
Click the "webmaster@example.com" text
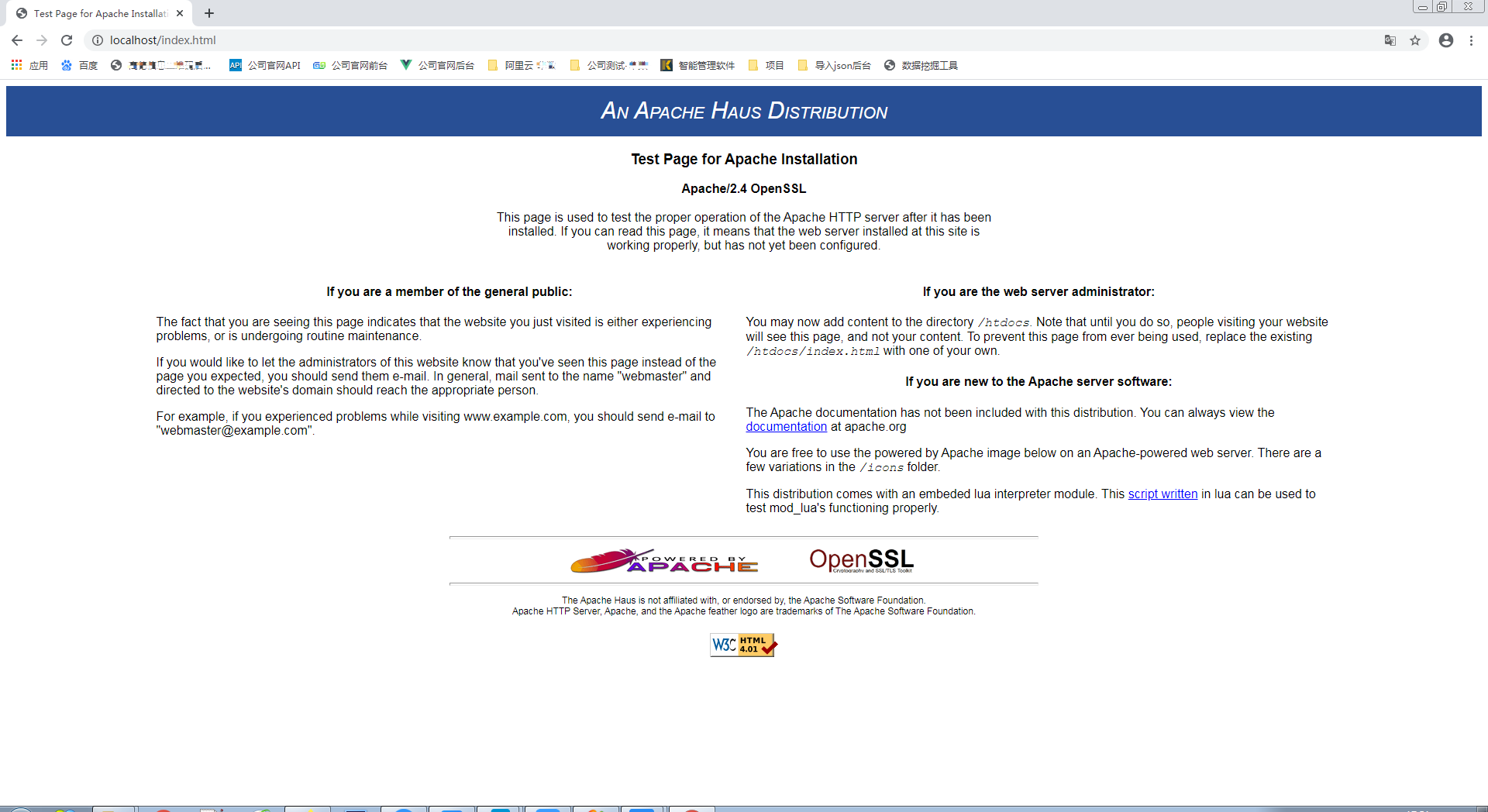point(234,431)
